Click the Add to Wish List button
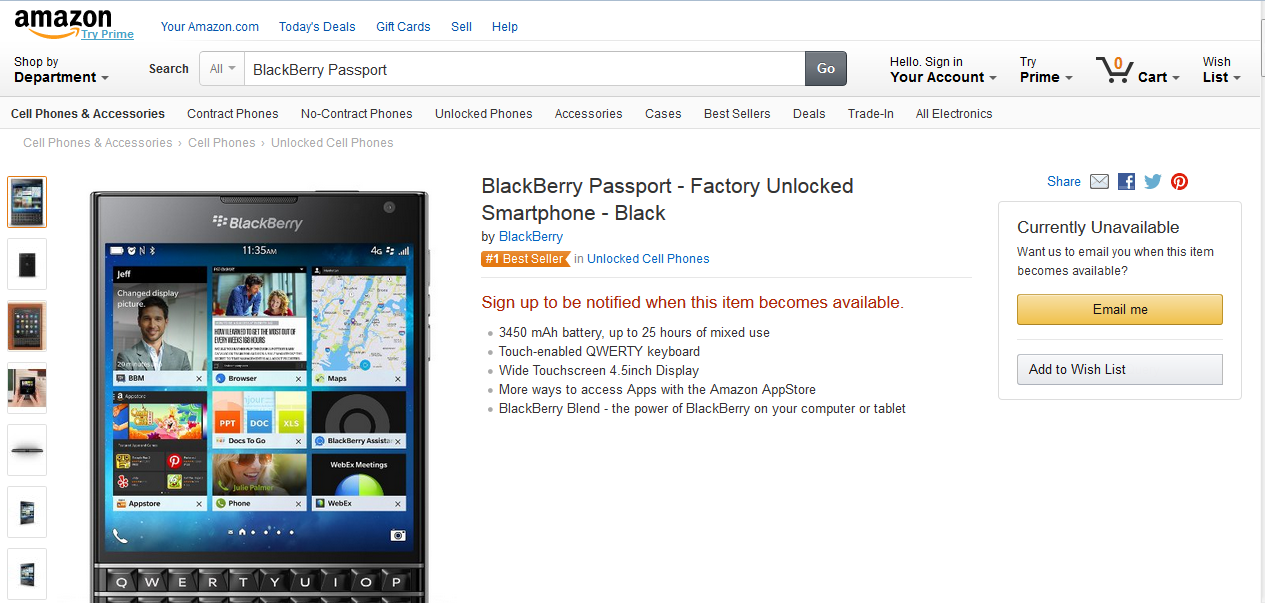1265x603 pixels. (x=1120, y=369)
